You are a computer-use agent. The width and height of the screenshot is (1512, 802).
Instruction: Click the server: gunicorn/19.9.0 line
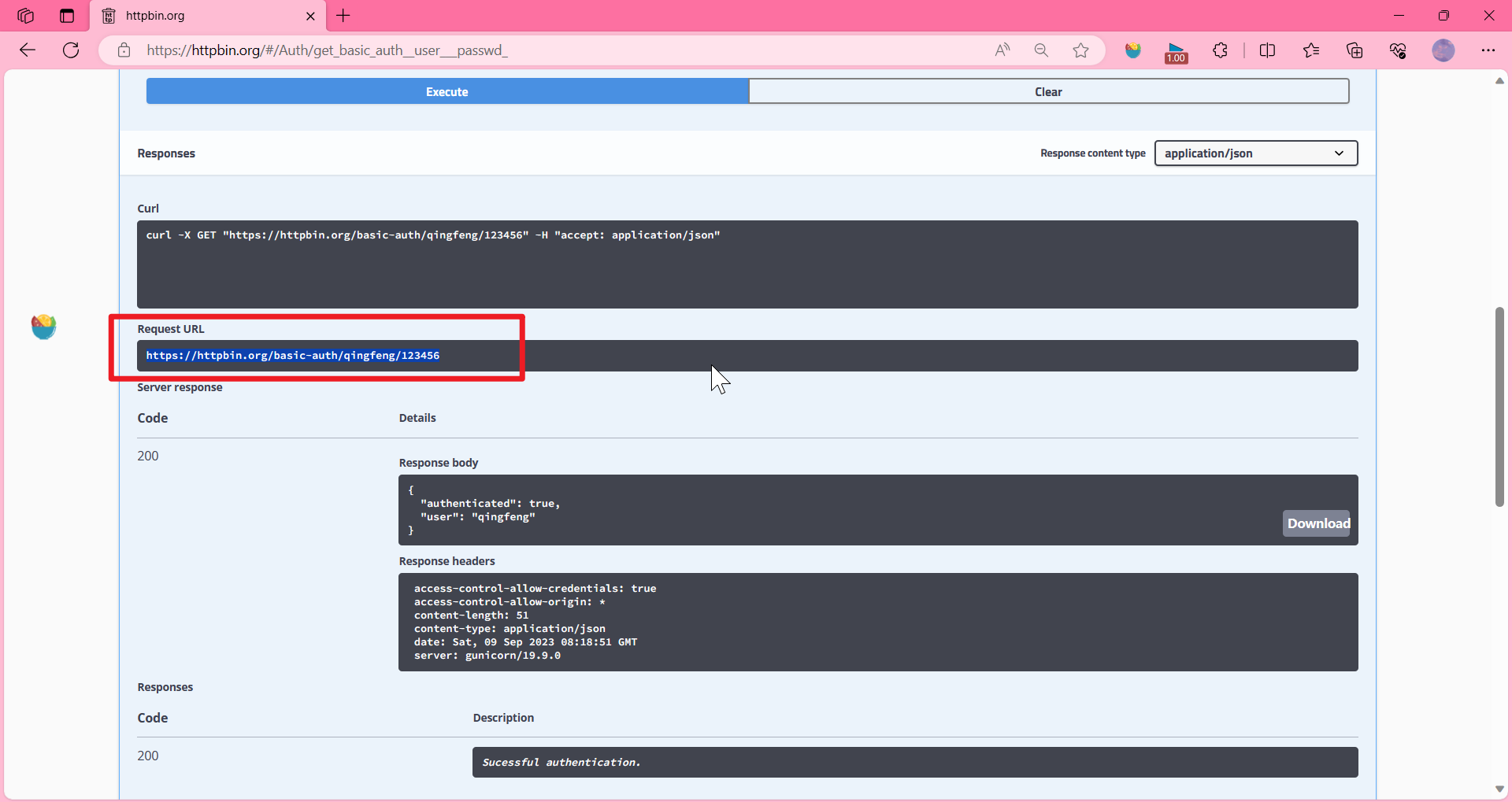click(487, 656)
